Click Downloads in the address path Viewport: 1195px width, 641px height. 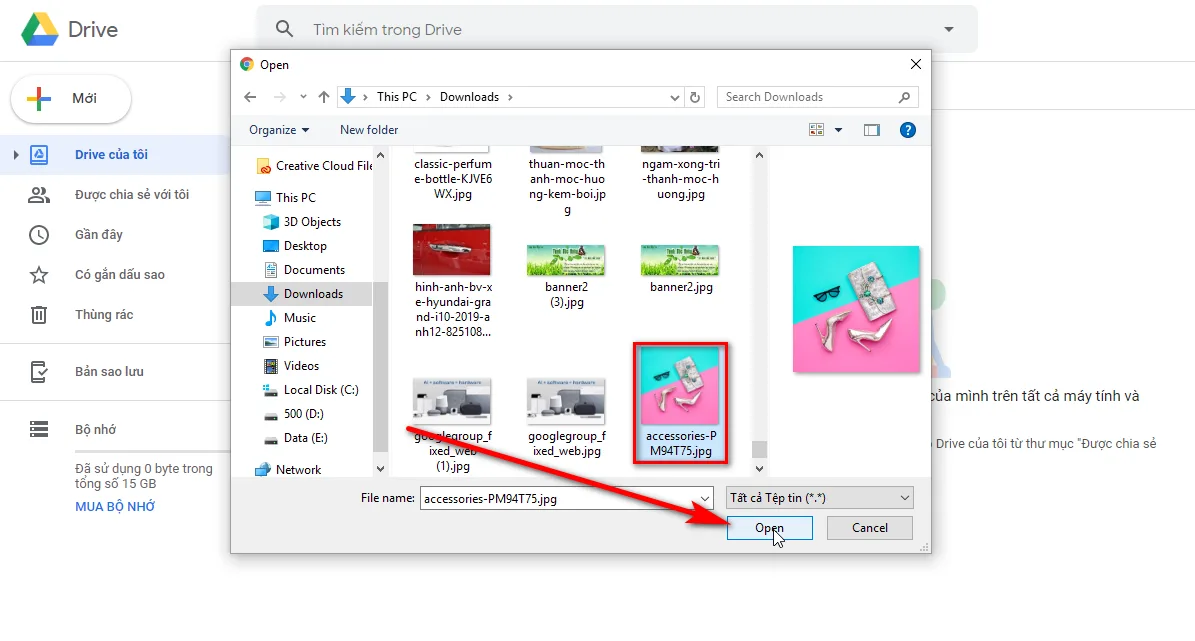click(x=469, y=97)
